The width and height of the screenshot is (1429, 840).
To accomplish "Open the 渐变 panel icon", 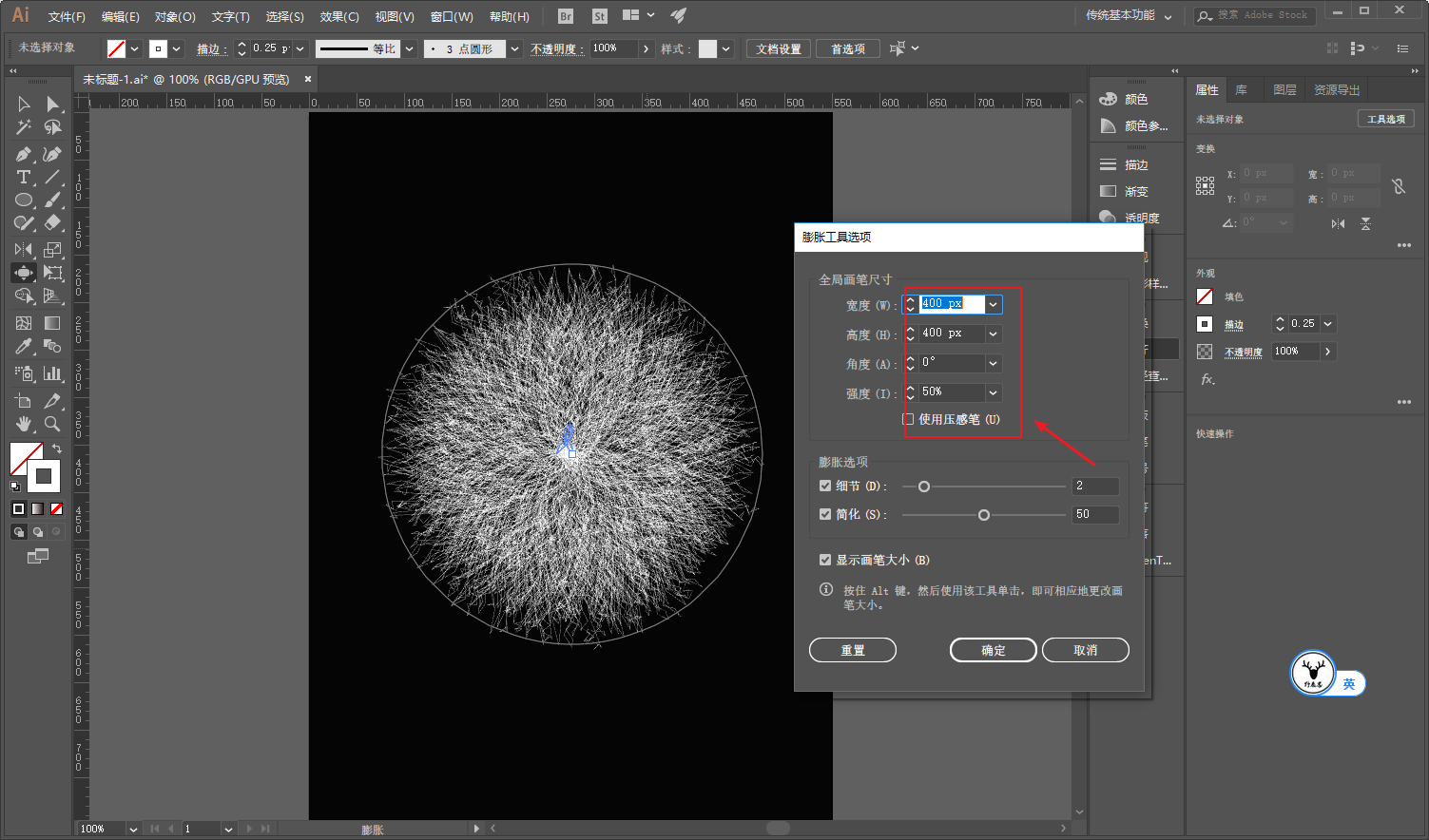I will 1108,191.
